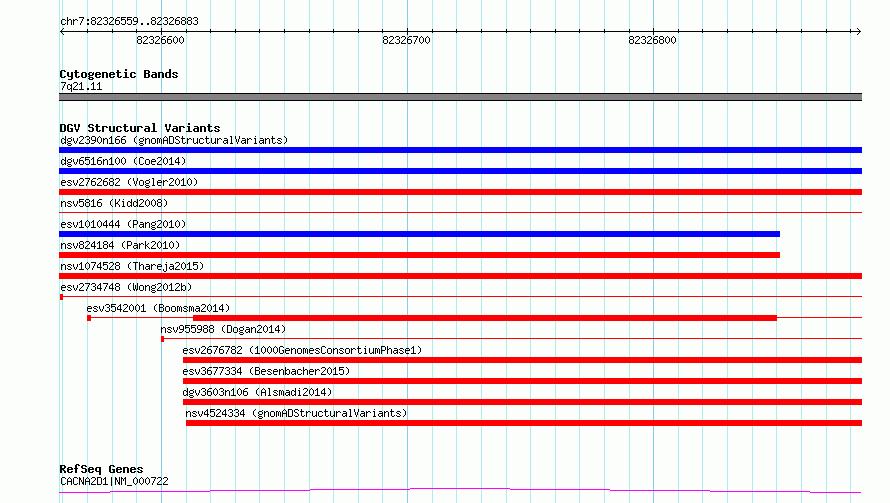
Task: Select the dgv3603n106 red variant bar
Action: (522, 402)
